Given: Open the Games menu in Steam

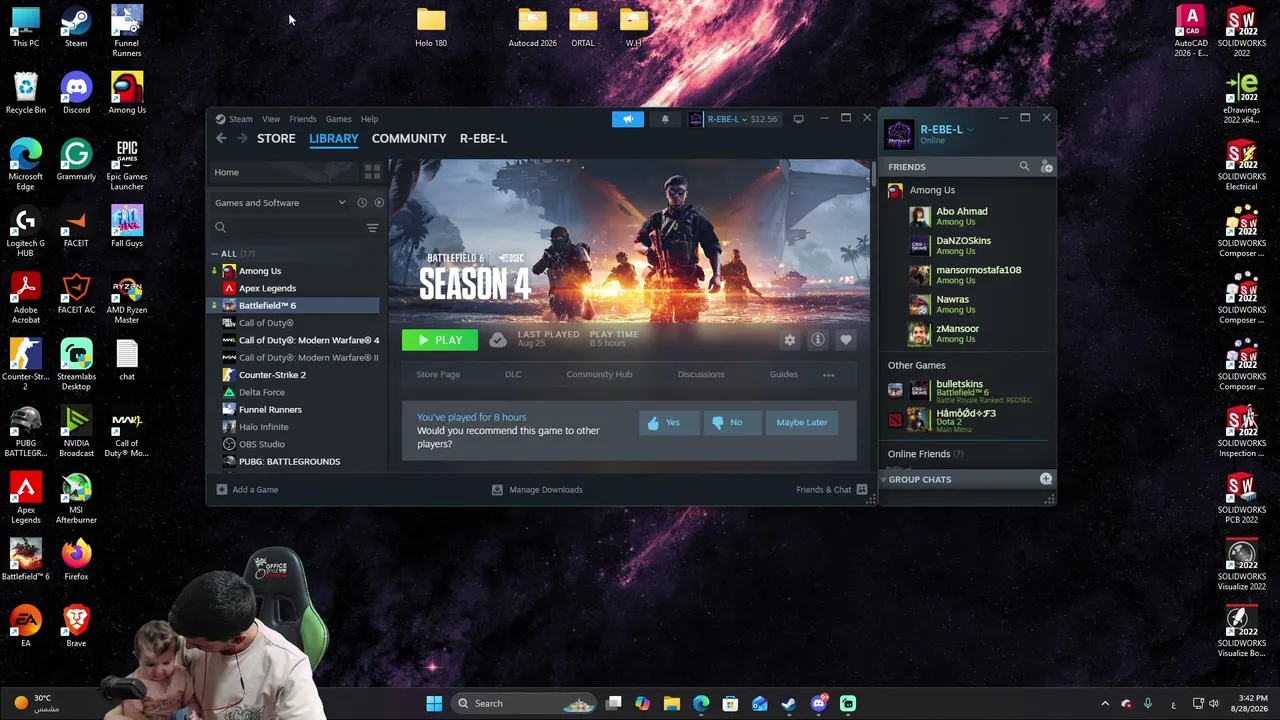Looking at the screenshot, I should pyautogui.click(x=338, y=119).
